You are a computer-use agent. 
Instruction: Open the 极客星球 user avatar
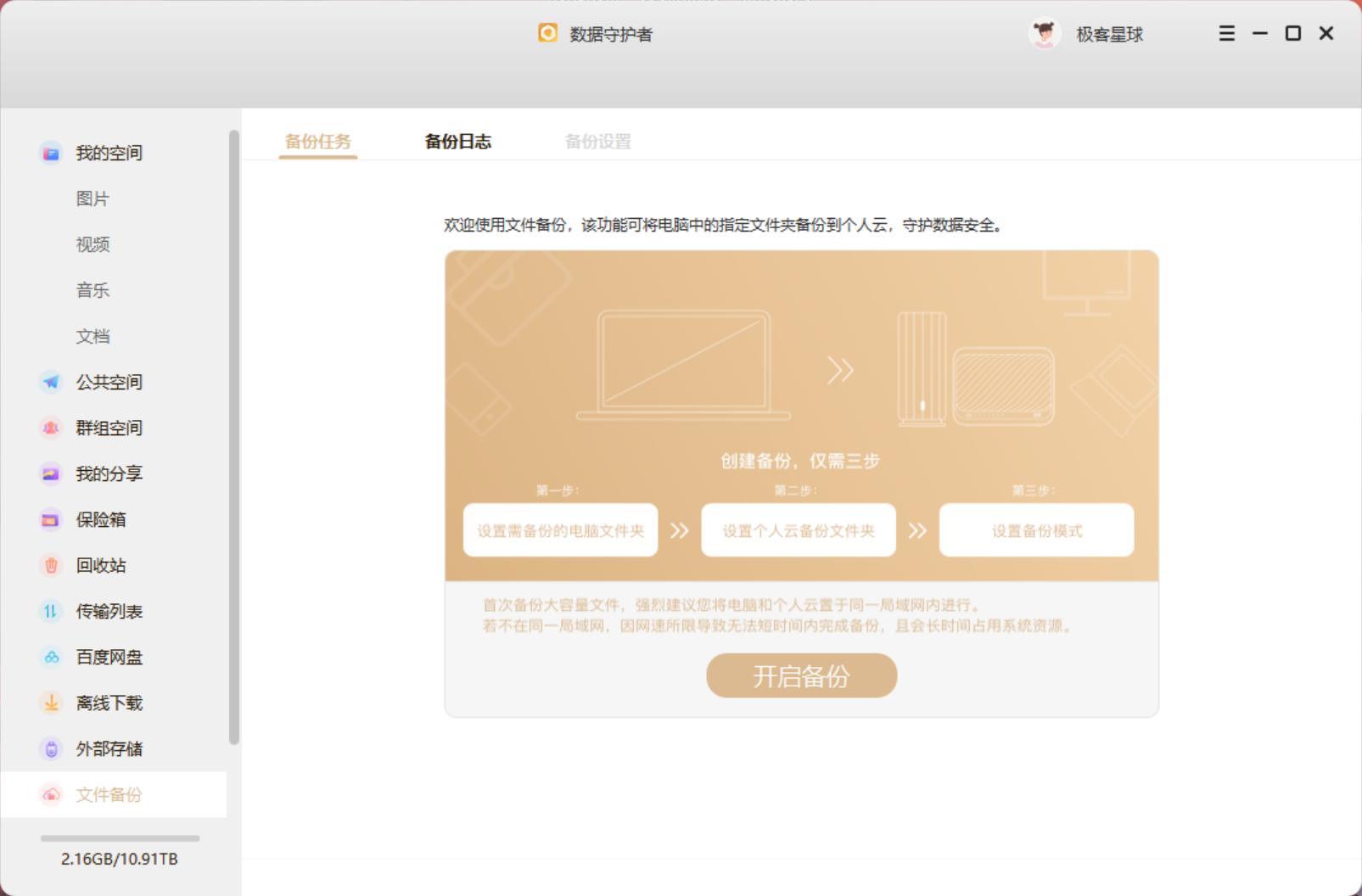coord(1043,34)
